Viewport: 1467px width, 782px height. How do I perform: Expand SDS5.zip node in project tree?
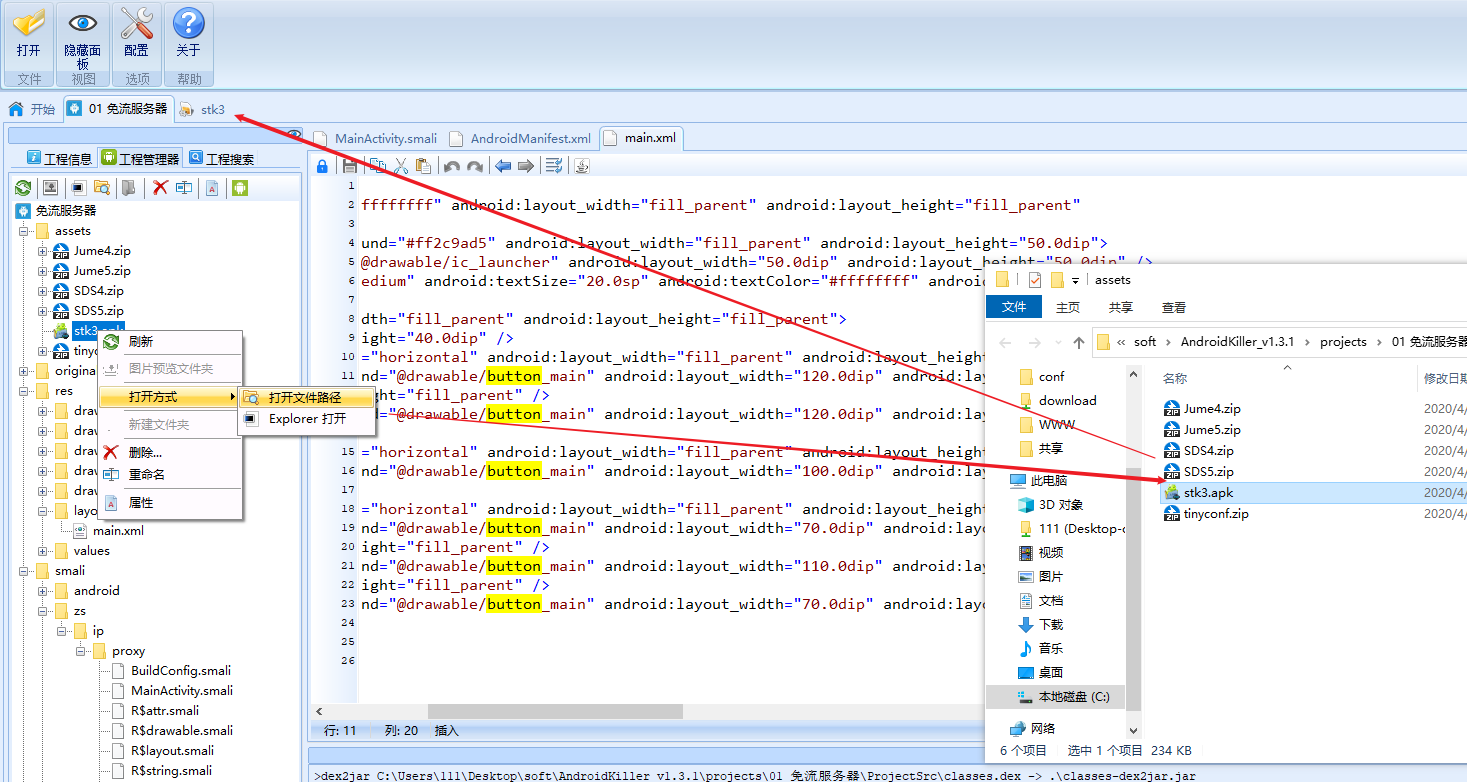pos(43,311)
